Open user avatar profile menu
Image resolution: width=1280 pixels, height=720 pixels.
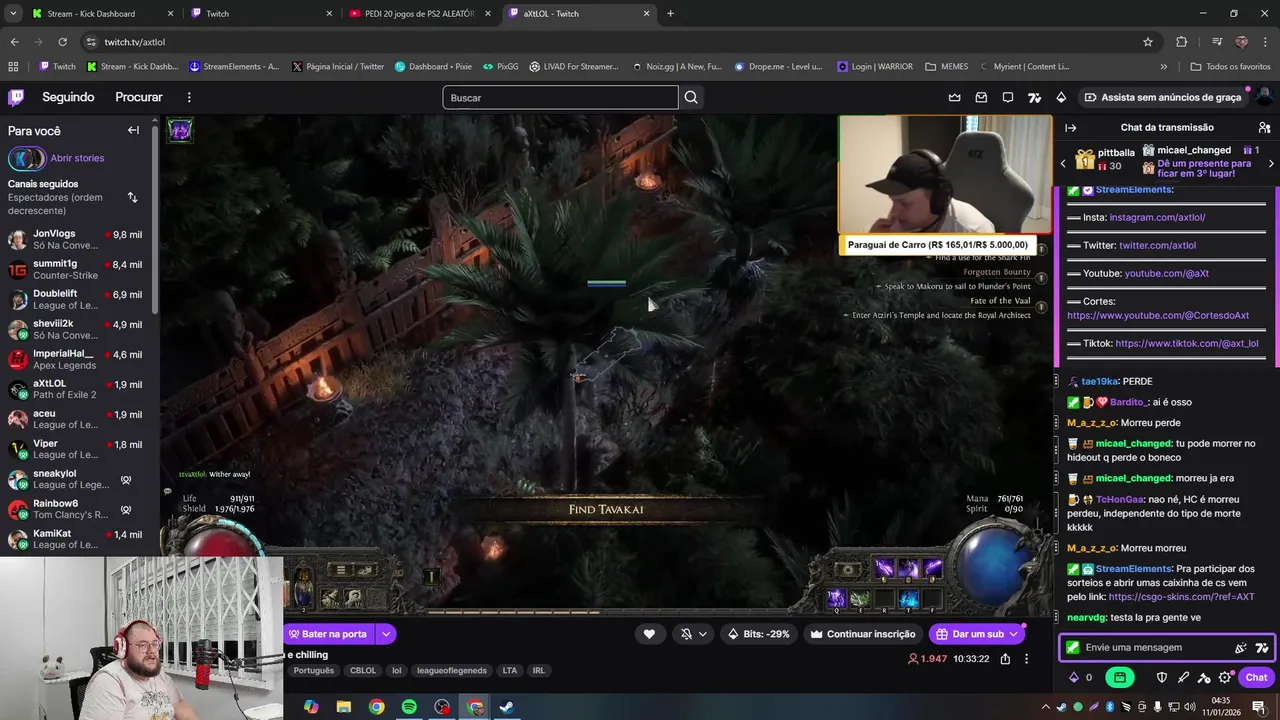pos(1264,97)
